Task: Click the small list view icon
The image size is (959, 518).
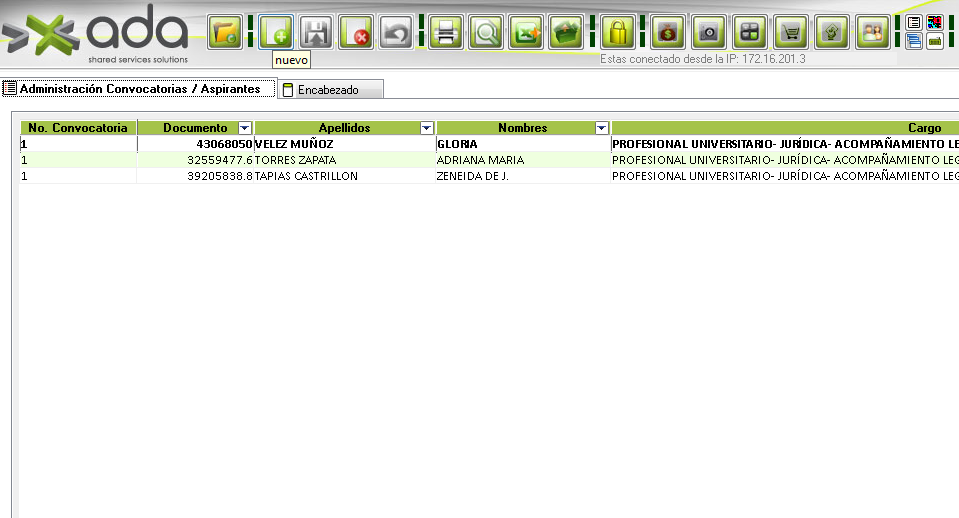Action: (x=914, y=23)
